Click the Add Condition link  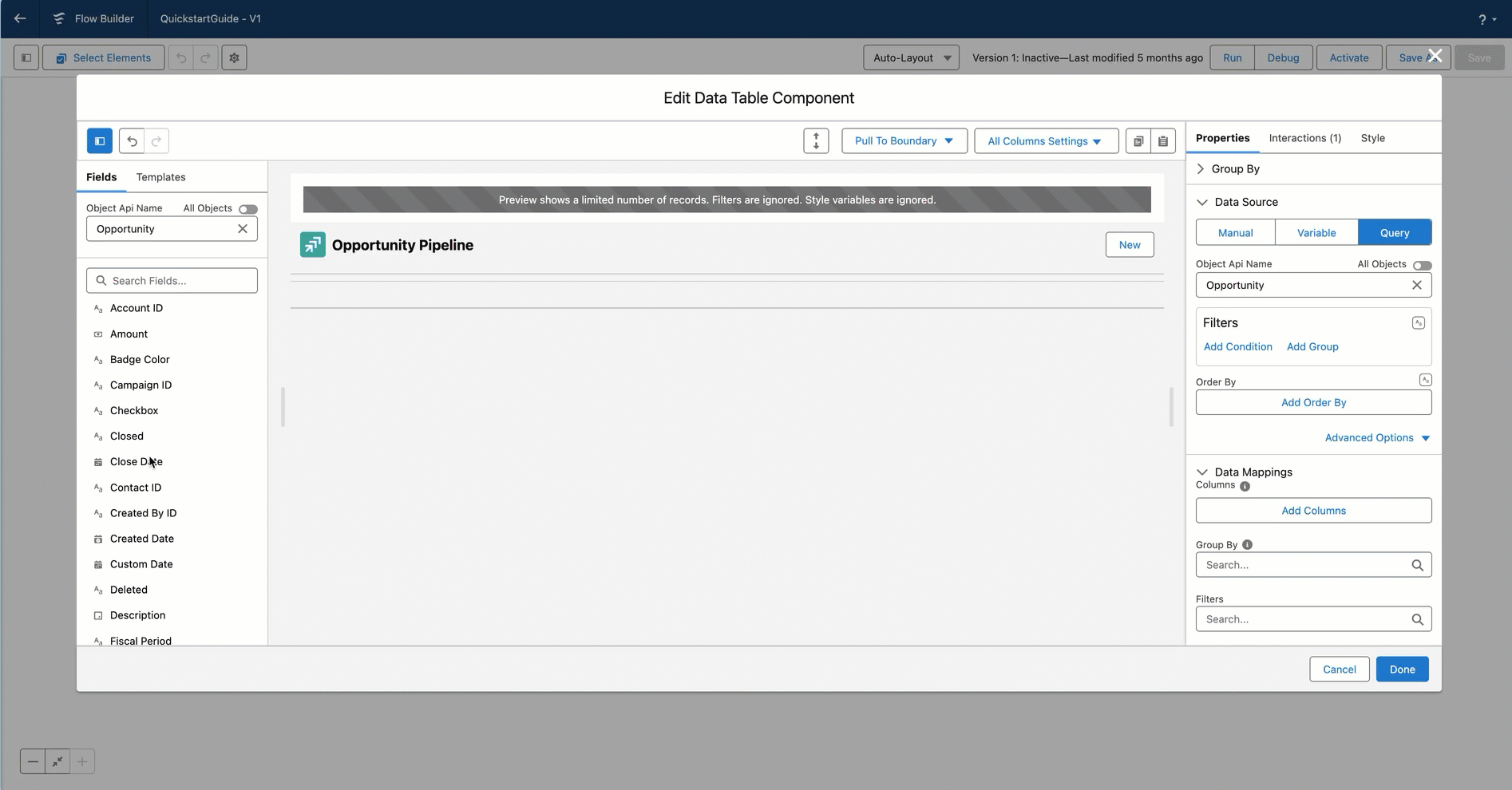coord(1237,347)
